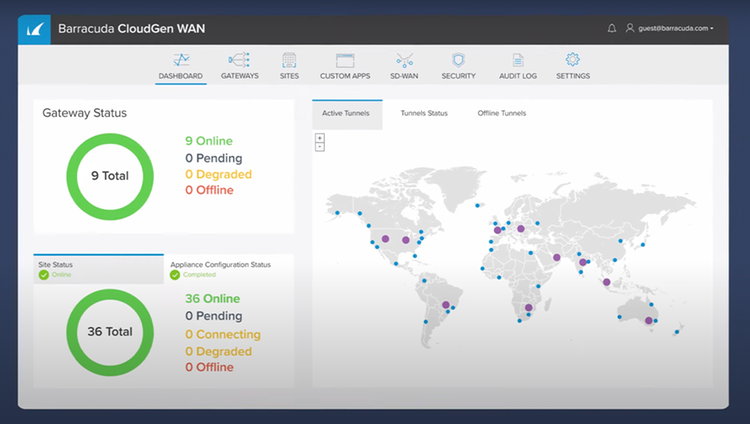Click the 36 Total site donut chart
Screen dimensions: 750x424
[x=110, y=332]
